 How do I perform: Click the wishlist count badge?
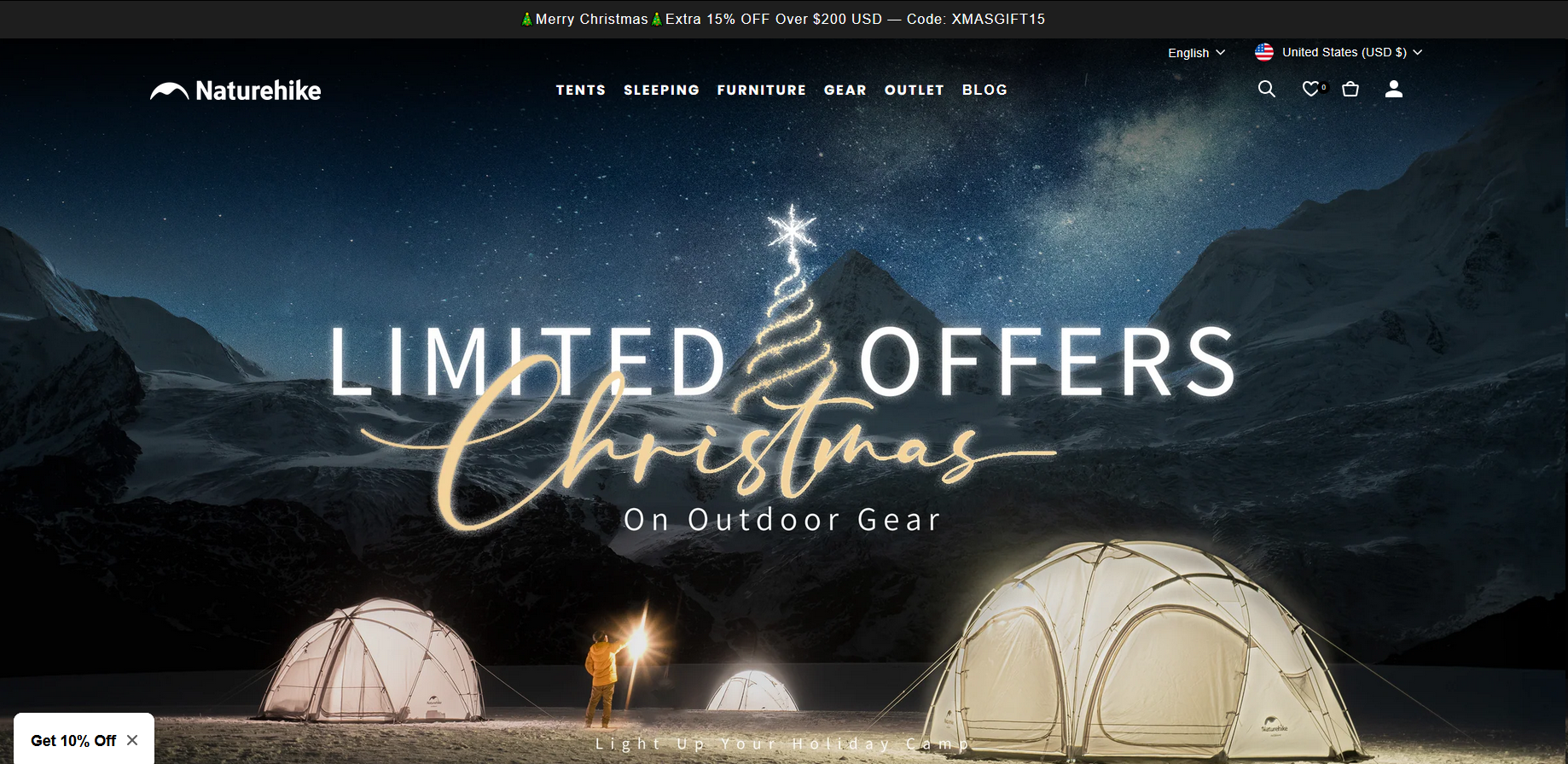pos(1324,86)
